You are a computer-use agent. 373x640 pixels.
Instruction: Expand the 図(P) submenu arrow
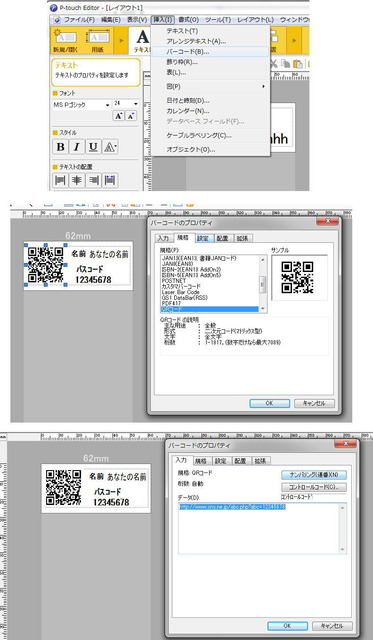[263, 86]
